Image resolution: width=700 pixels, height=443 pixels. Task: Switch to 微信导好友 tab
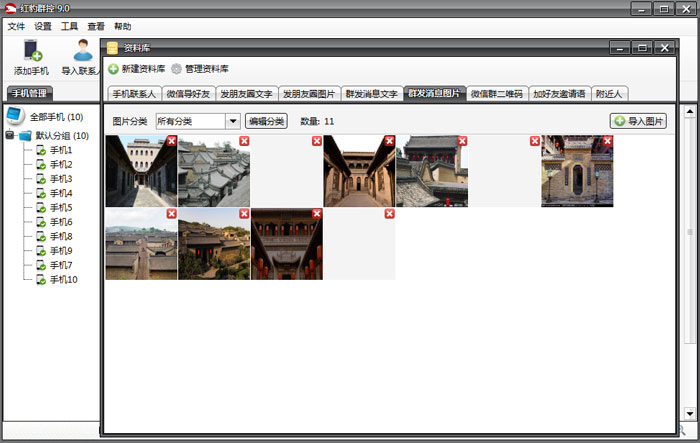point(188,94)
